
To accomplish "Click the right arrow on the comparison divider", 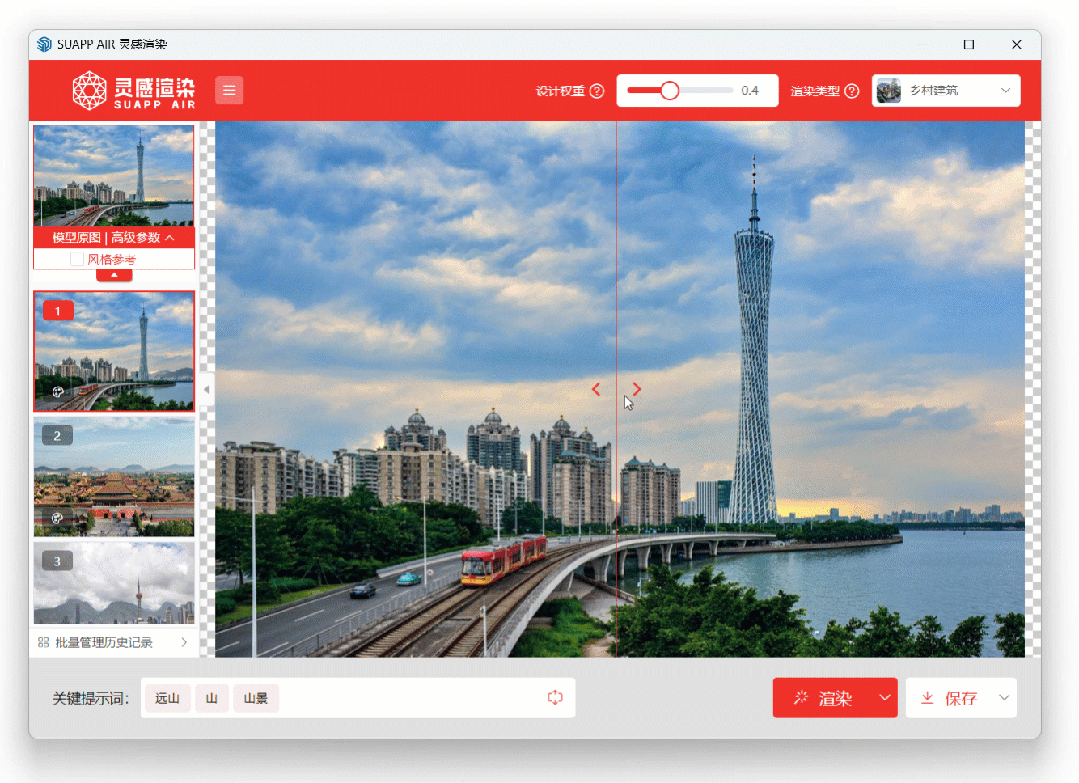I will 637,389.
